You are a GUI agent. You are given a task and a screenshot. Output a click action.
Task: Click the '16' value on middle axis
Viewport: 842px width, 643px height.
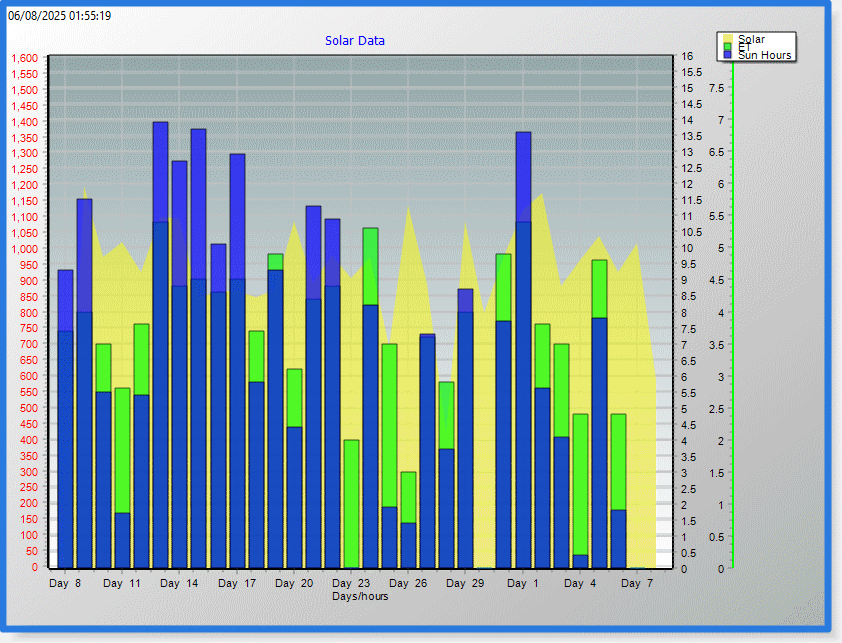pyautogui.click(x=687, y=56)
